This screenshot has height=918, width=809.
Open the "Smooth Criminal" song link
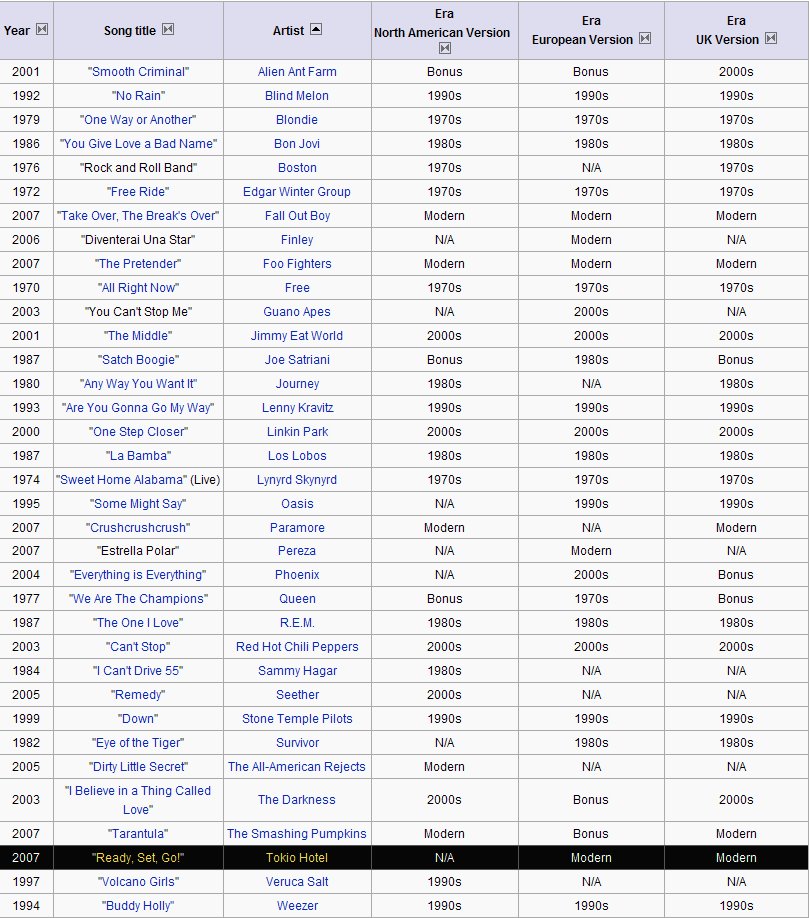click(x=138, y=71)
